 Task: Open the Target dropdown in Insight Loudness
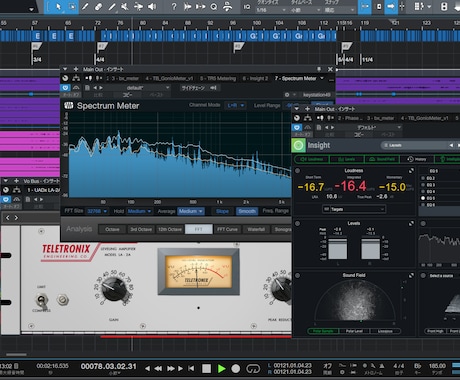[354, 209]
